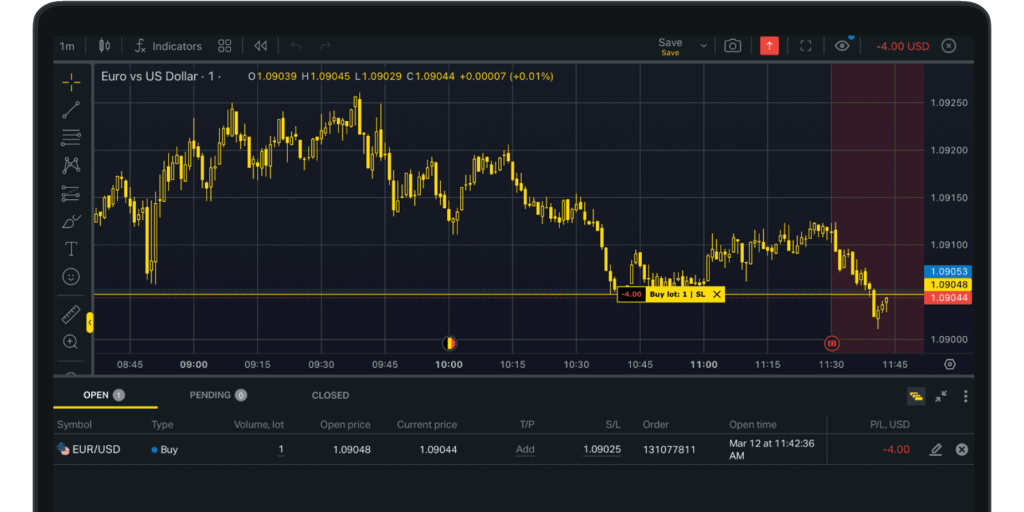Viewport: 1024px width, 512px height.
Task: Enter fullscreen chart mode
Action: [806, 46]
